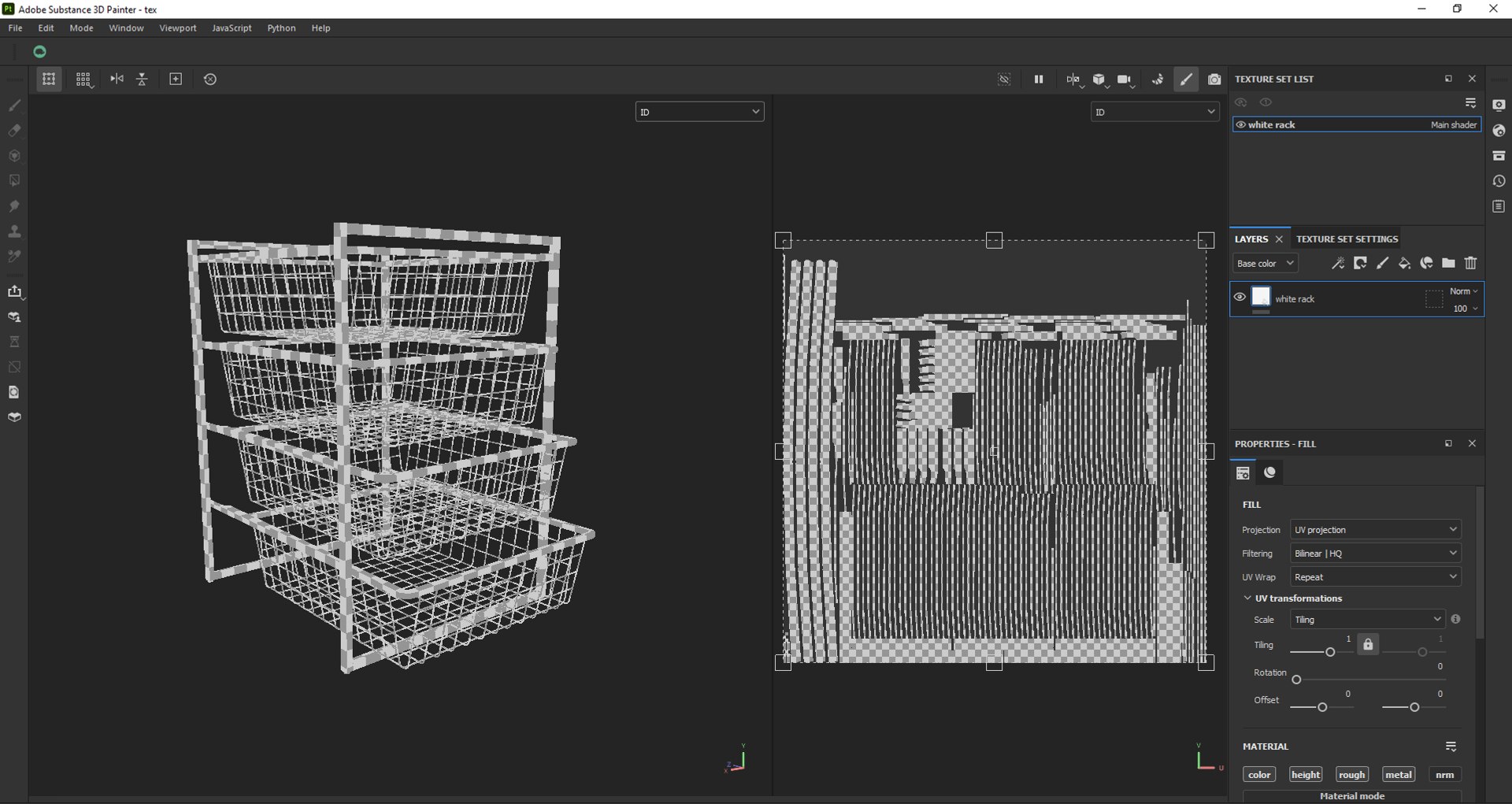Open the Log panel icon

point(1499,206)
